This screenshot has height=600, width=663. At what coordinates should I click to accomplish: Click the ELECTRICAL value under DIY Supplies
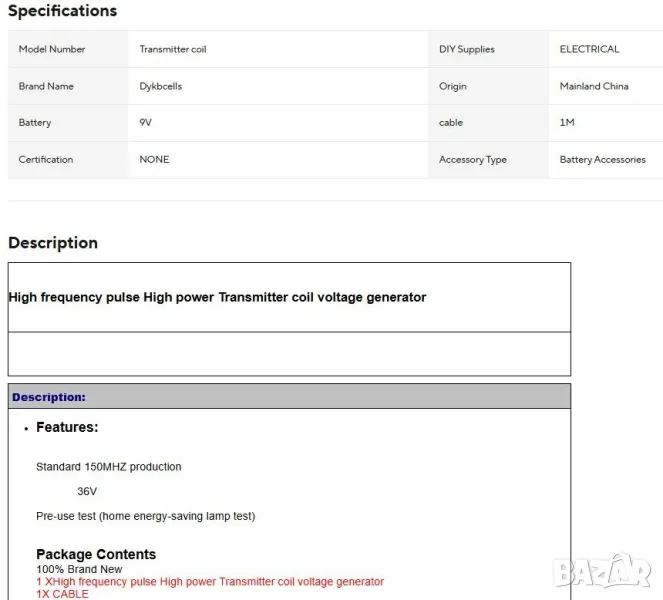pyautogui.click(x=589, y=49)
